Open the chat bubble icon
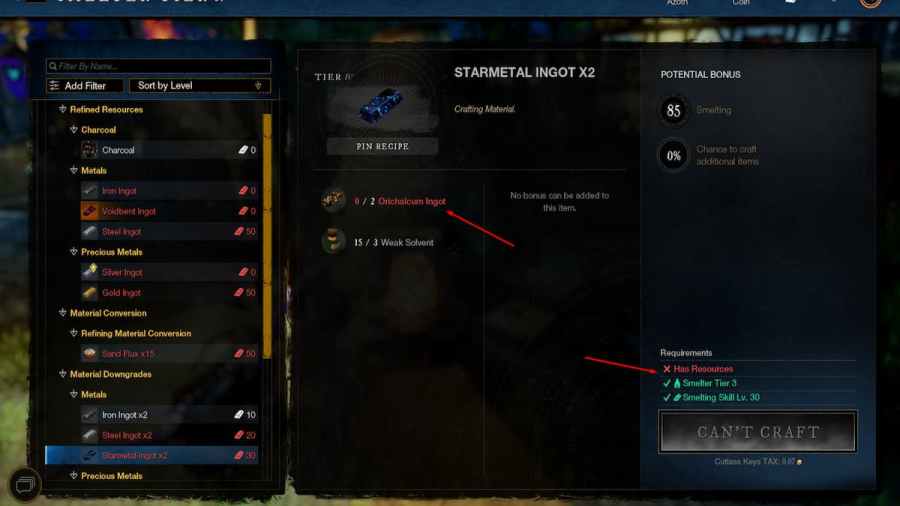Image resolution: width=900 pixels, height=506 pixels. point(25,485)
